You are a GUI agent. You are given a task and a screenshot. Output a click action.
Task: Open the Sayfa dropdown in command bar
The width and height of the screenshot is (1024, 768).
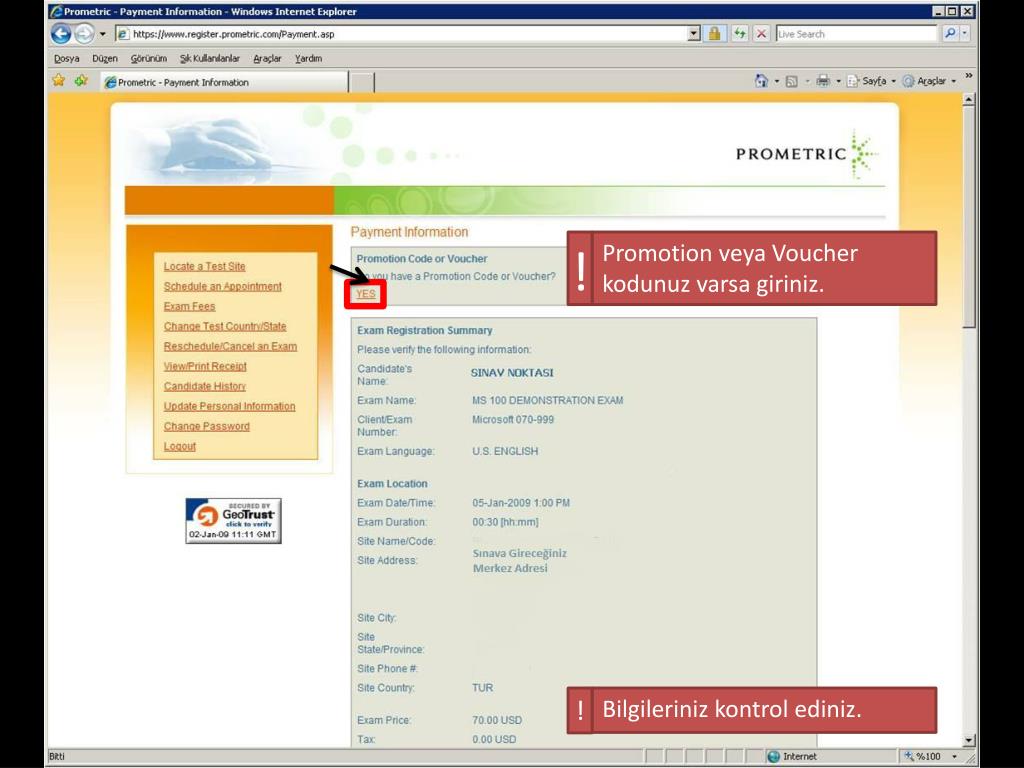coord(871,81)
